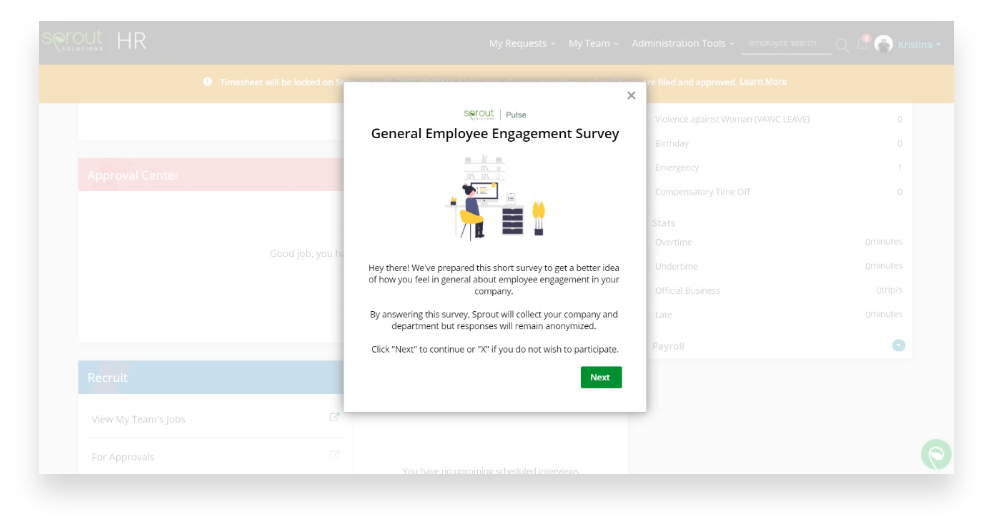Close the engagement survey dialog
Viewport: 993px width, 531px height.
tap(631, 96)
